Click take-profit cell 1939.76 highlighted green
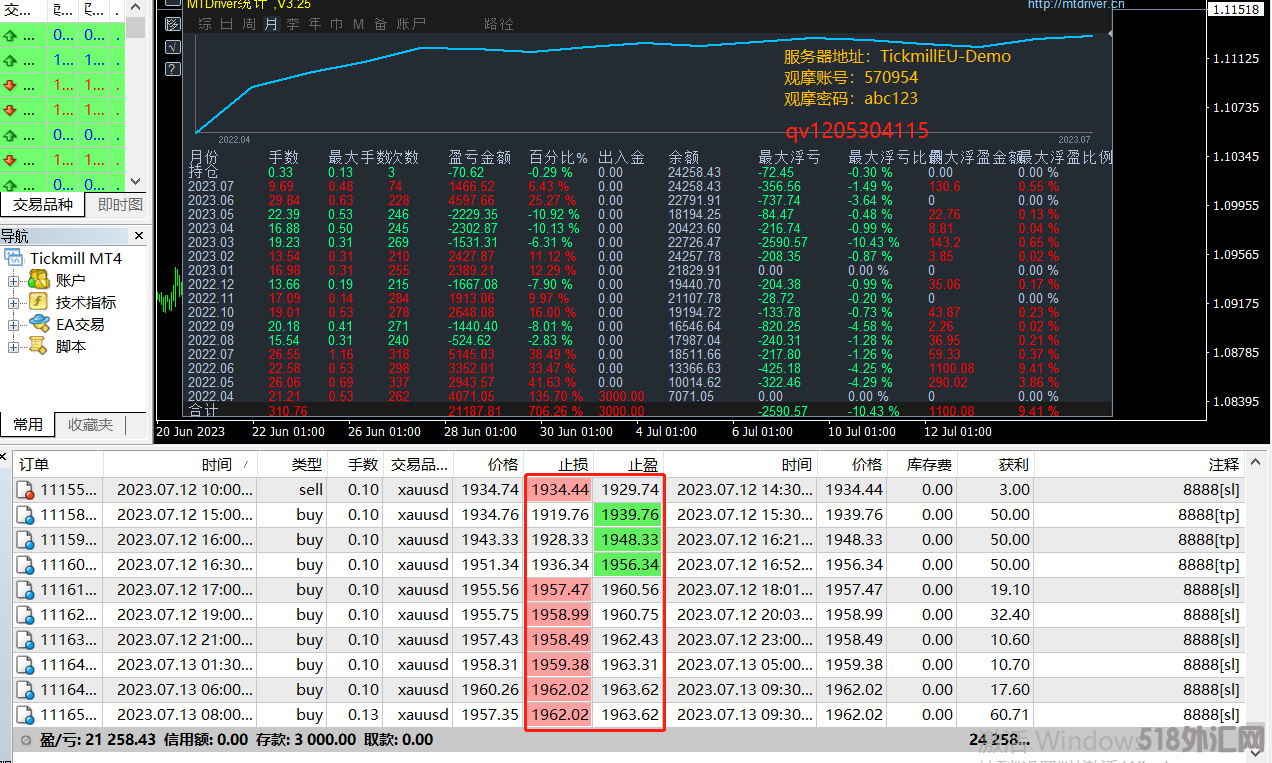Viewport: 1272px width, 763px height. (x=630, y=515)
